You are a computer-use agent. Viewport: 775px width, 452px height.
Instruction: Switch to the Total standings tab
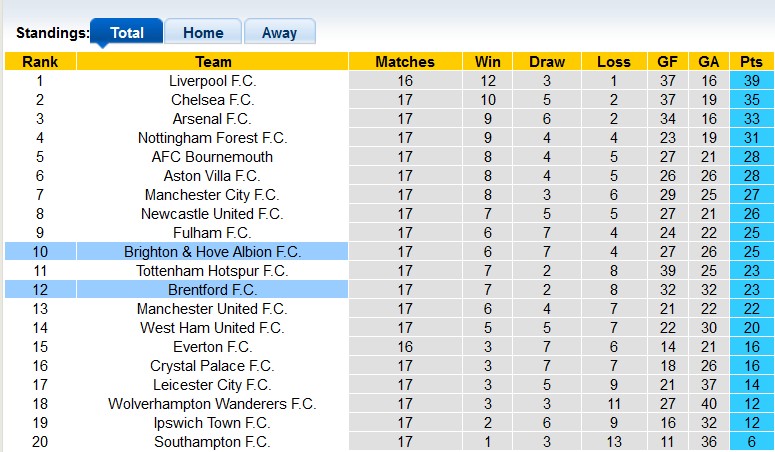pos(127,32)
